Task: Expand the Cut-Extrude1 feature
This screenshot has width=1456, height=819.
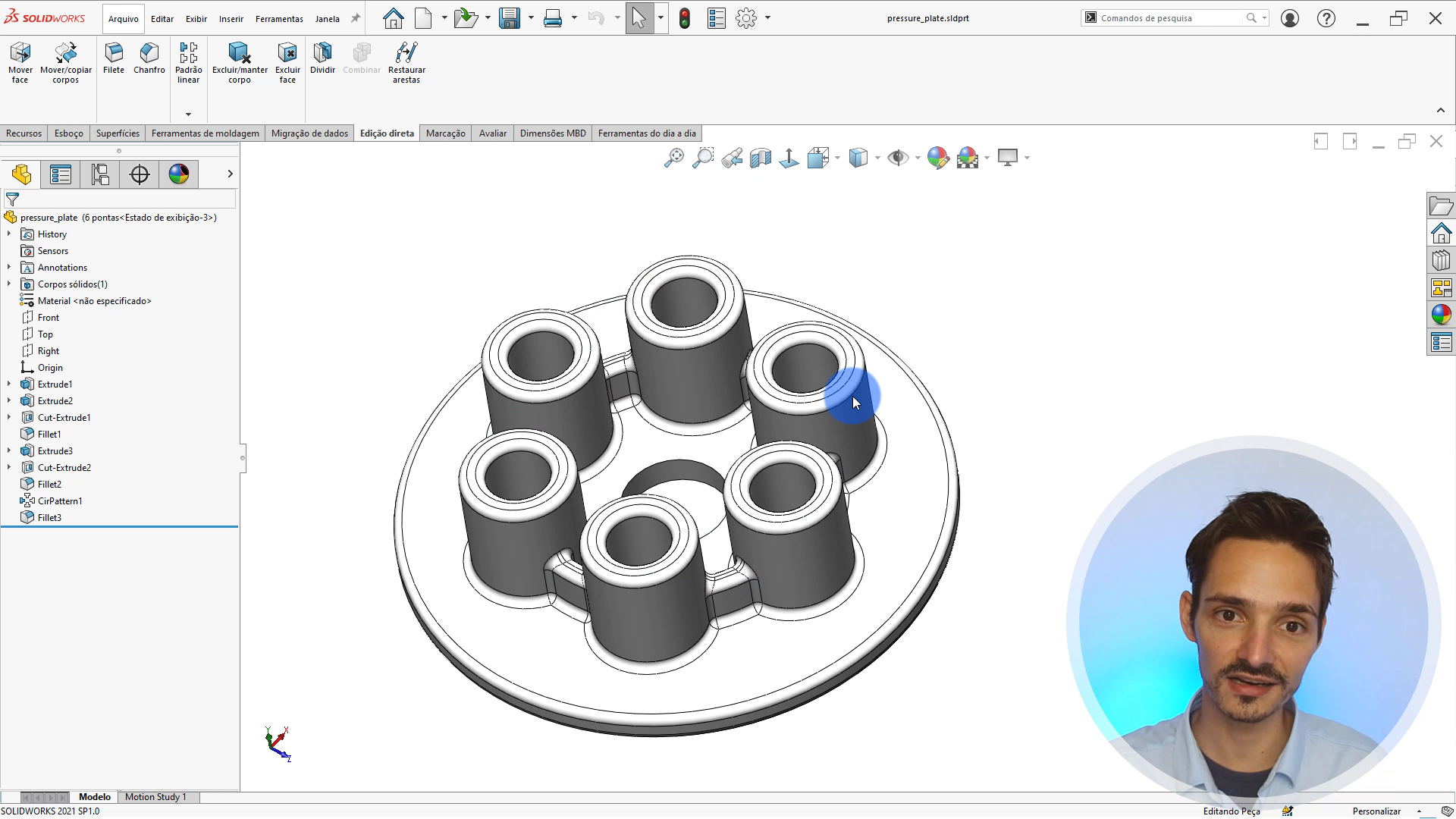Action: point(9,418)
